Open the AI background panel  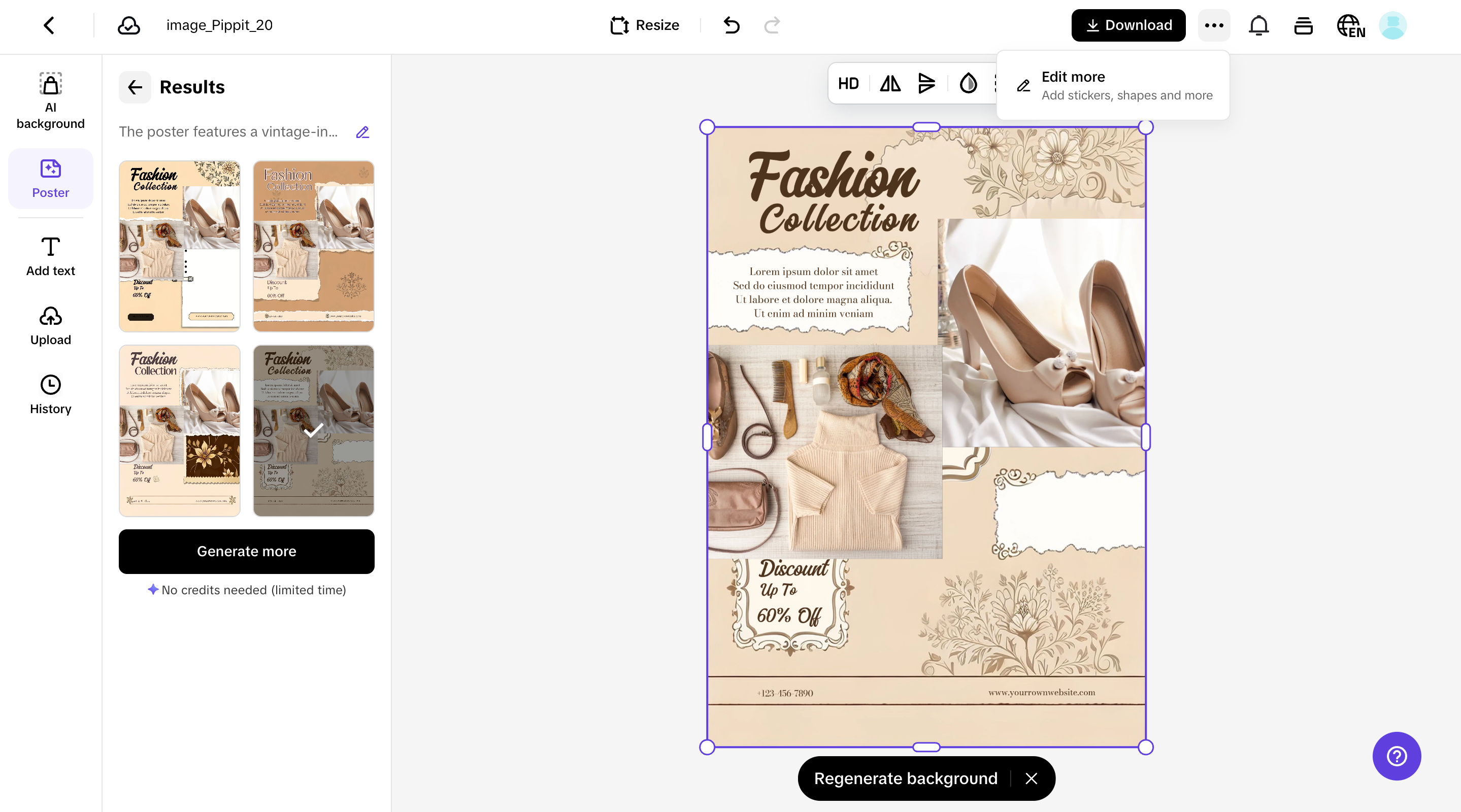pos(50,99)
